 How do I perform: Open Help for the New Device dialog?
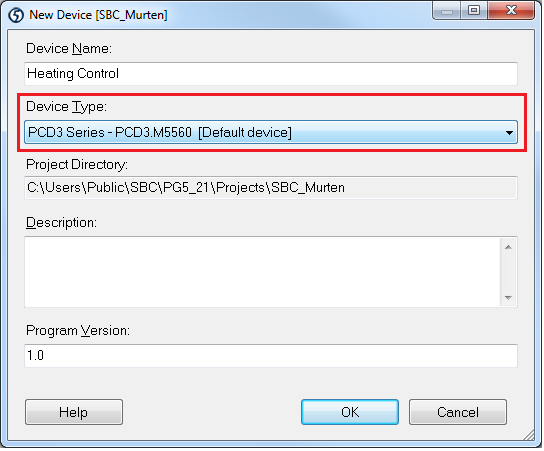[74, 412]
